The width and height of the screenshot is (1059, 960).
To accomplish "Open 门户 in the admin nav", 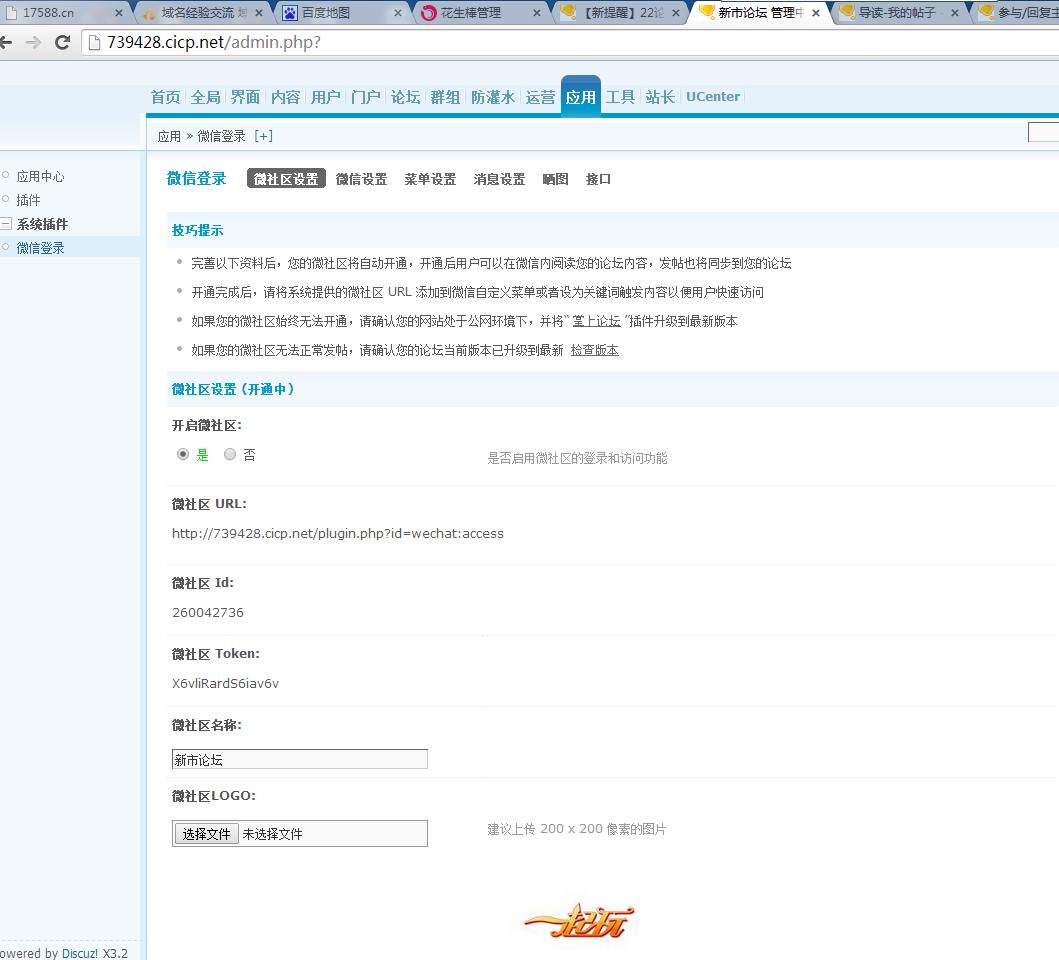I will coord(365,97).
